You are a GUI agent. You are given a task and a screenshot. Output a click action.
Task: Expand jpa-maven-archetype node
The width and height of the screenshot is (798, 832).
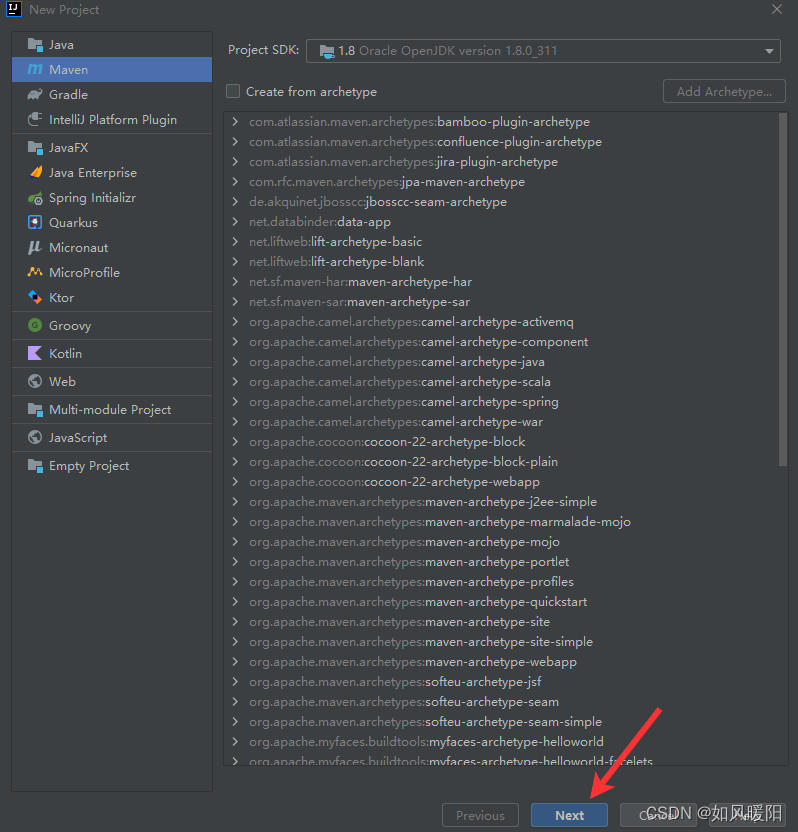point(235,181)
